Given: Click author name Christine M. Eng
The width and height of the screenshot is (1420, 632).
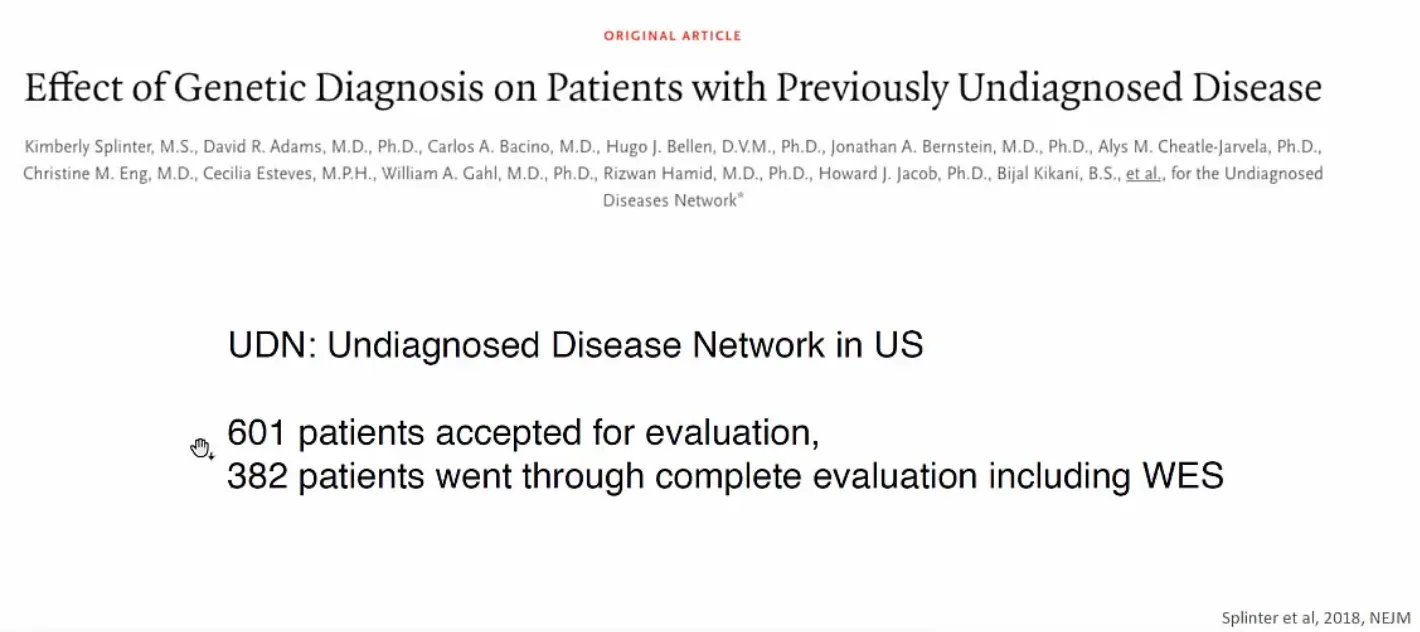Looking at the screenshot, I should (85, 174).
